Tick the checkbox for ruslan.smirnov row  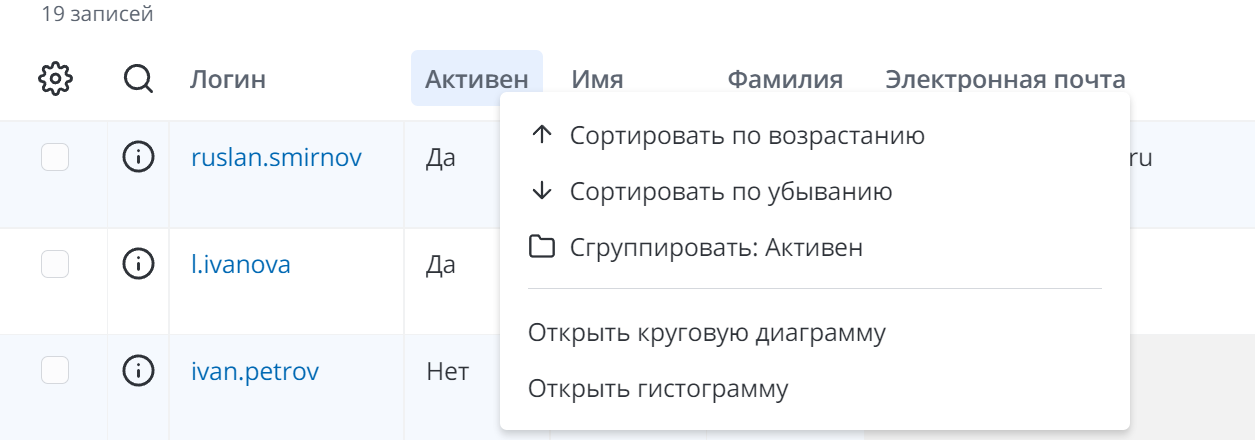tap(55, 157)
